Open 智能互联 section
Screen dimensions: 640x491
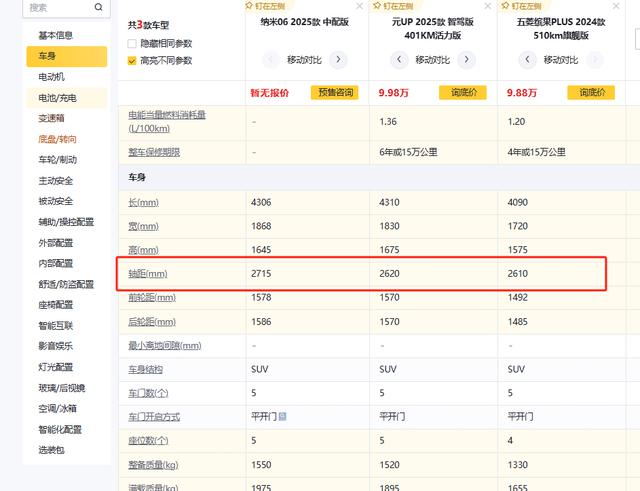pos(56,326)
